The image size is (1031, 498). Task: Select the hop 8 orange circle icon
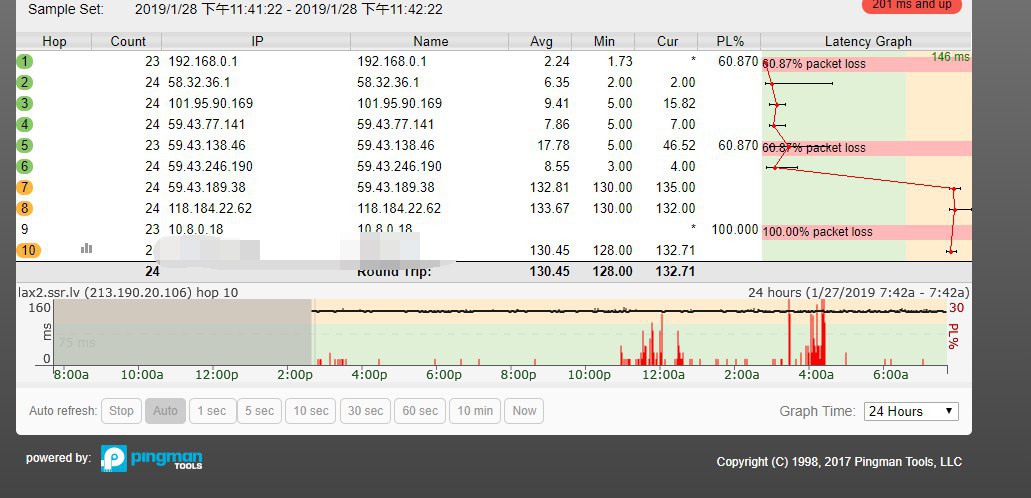pos(25,209)
